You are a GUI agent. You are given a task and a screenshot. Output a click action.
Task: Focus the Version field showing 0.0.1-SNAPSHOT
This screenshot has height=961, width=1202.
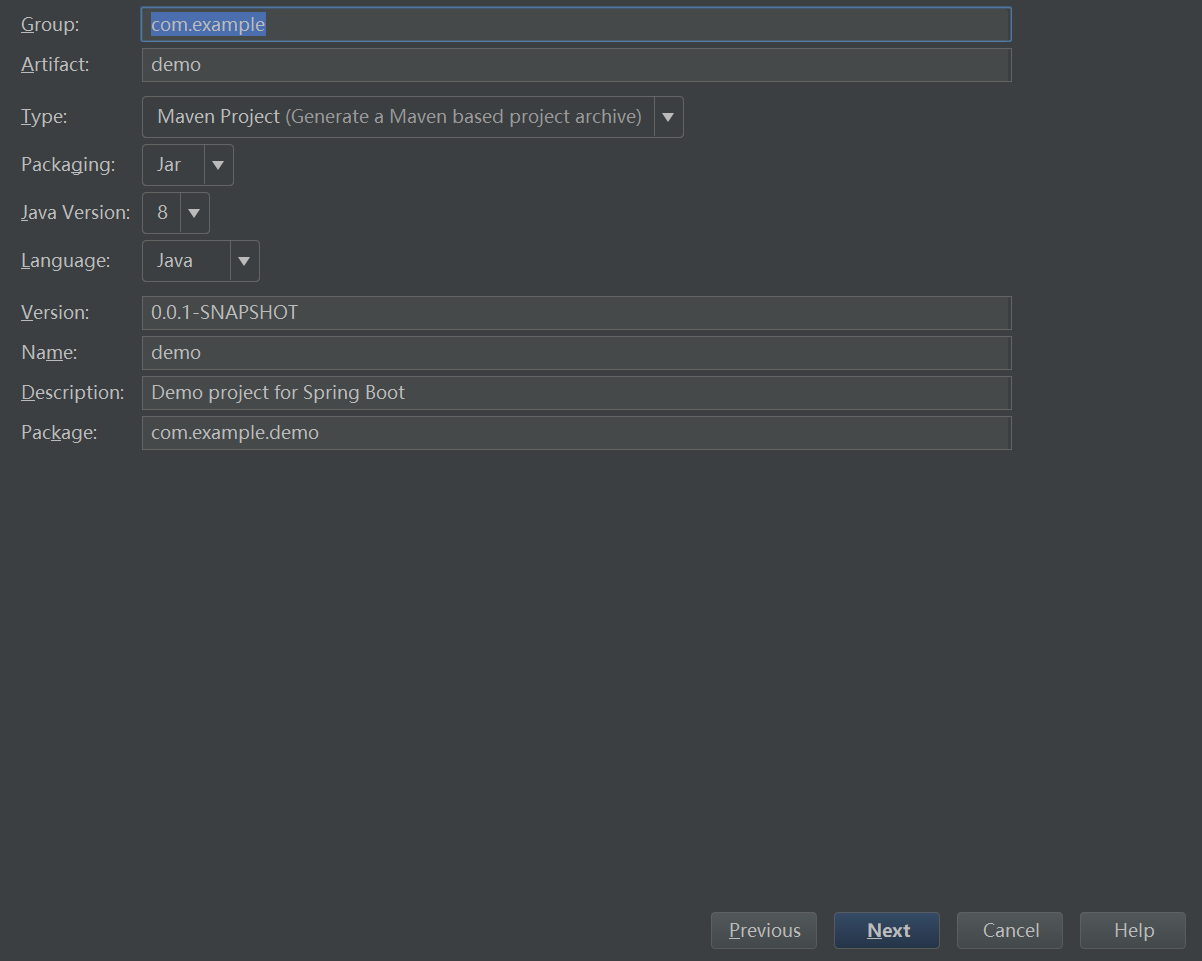click(576, 313)
